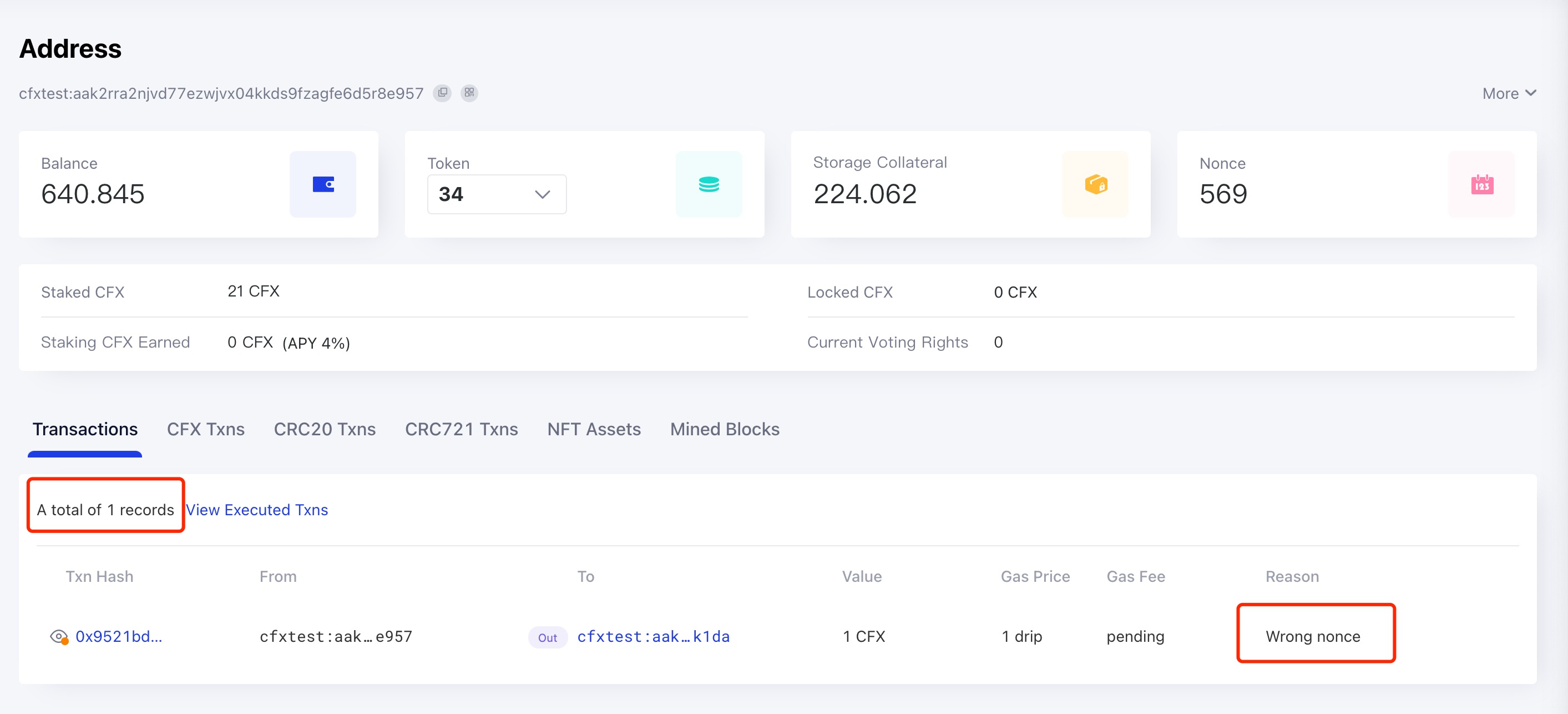
Task: Switch to the CRC20 Txns tab
Action: 325,430
